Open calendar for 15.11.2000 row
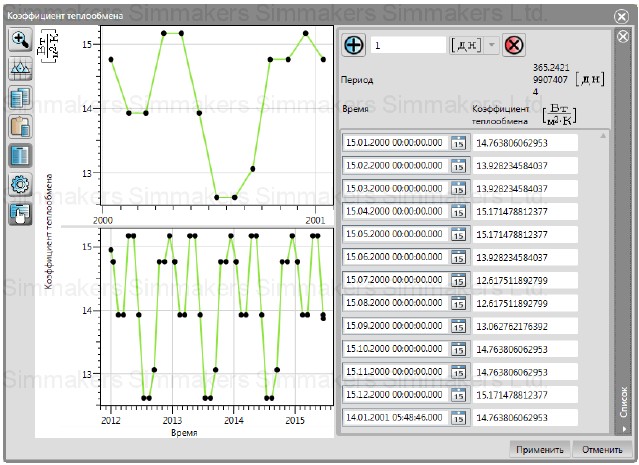The width and height of the screenshot is (639, 465). point(458,372)
